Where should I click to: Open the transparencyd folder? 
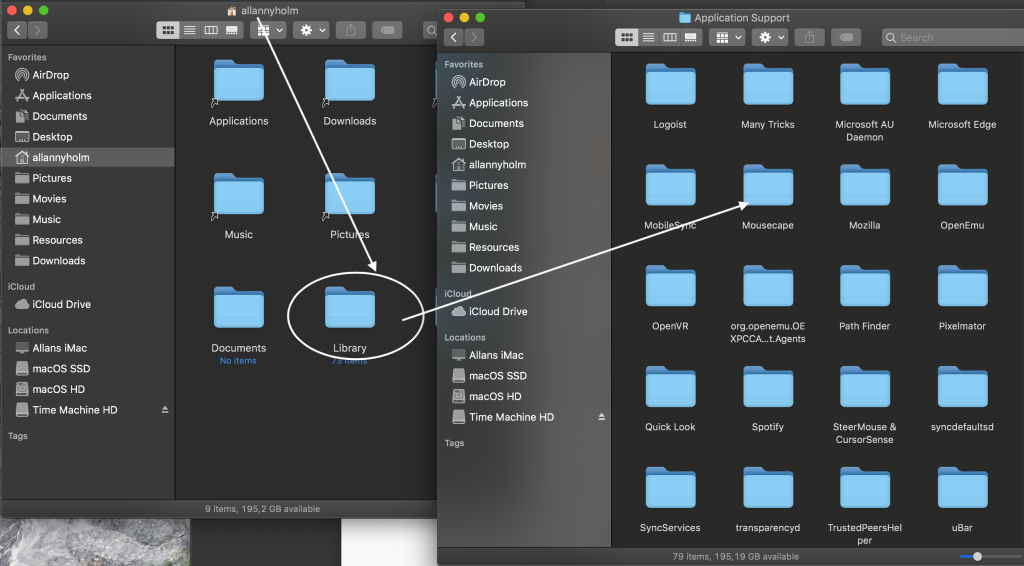[768, 488]
